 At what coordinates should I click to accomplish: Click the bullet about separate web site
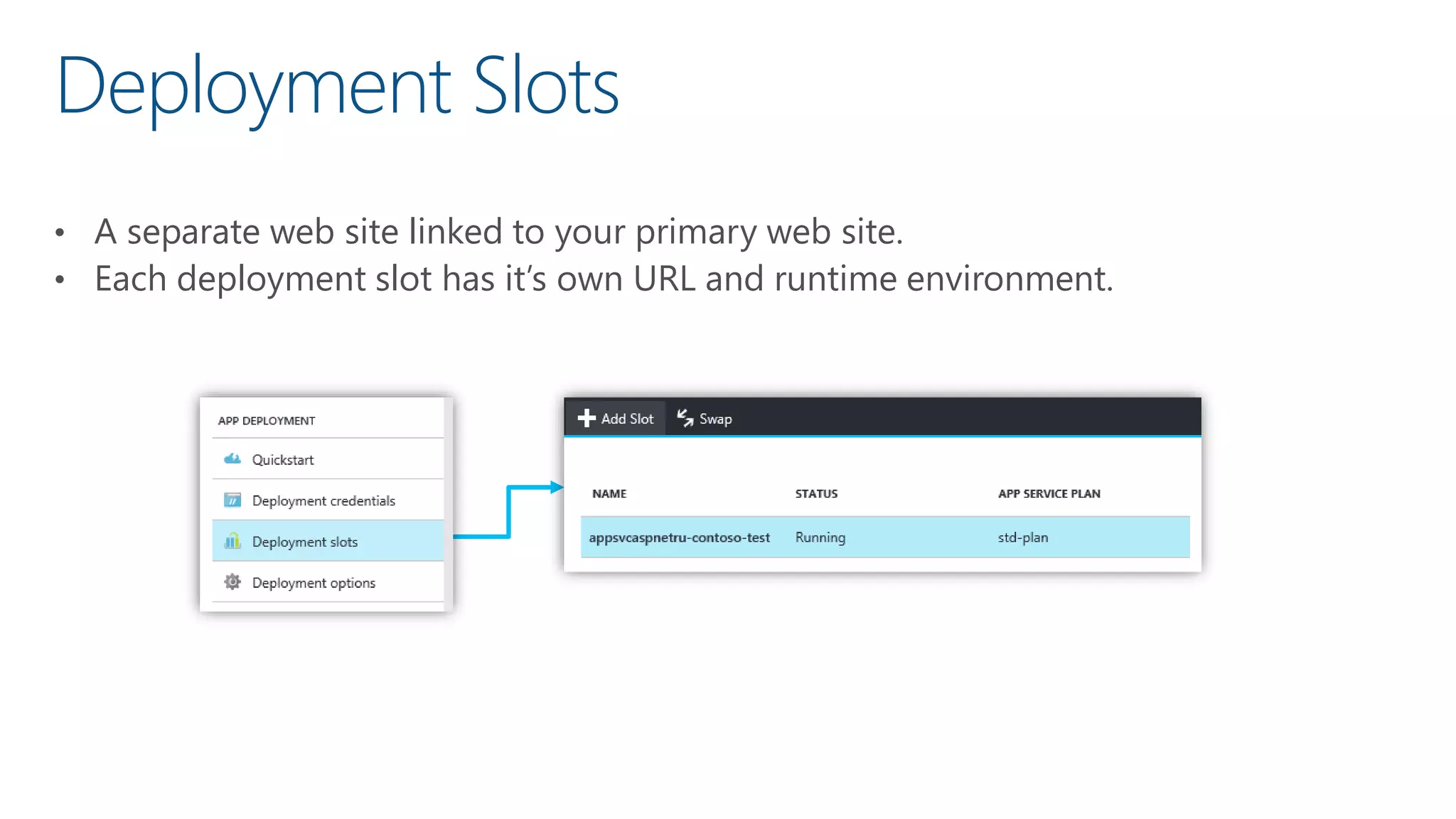pyautogui.click(x=498, y=232)
